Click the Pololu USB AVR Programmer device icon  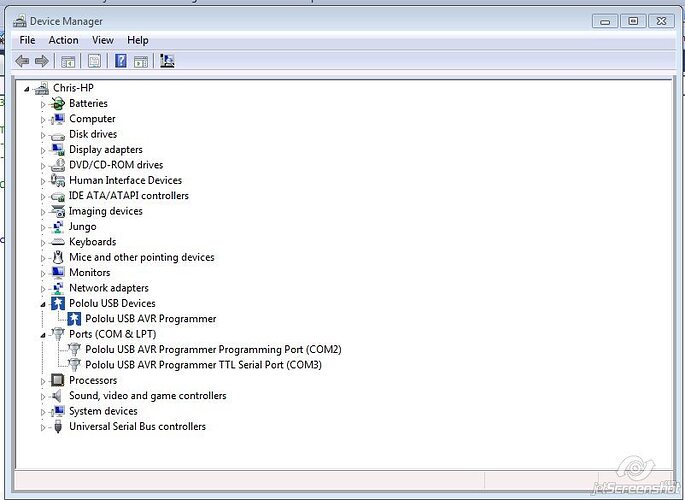pyautogui.click(x=75, y=319)
